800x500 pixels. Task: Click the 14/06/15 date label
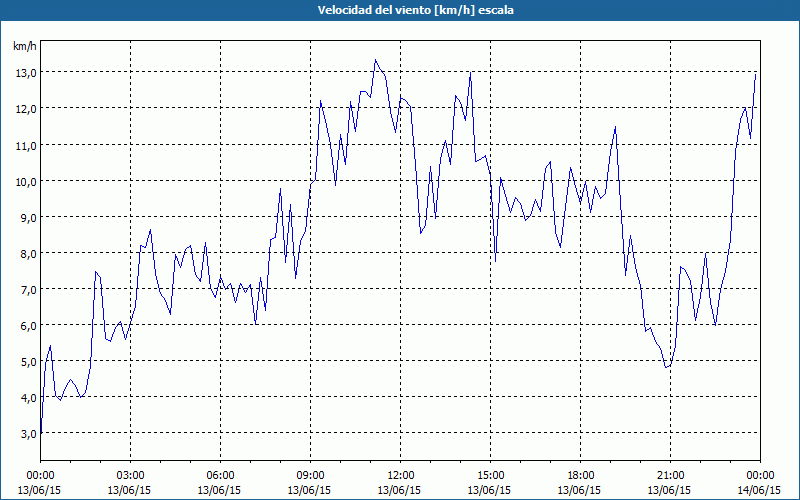point(759,490)
